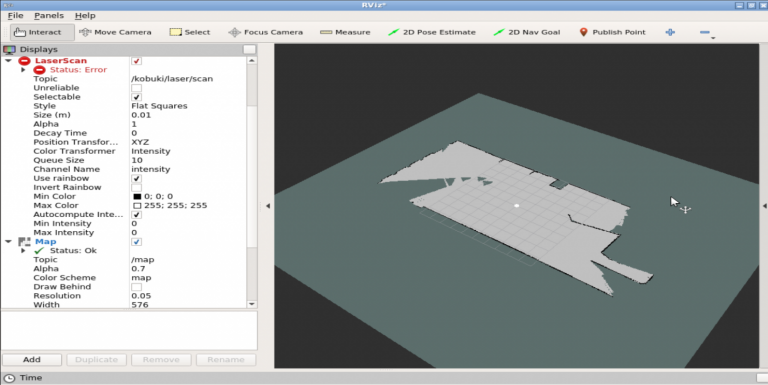This screenshot has width=768, height=385.
Task: Click the Min Color black swatch
Action: (137, 196)
